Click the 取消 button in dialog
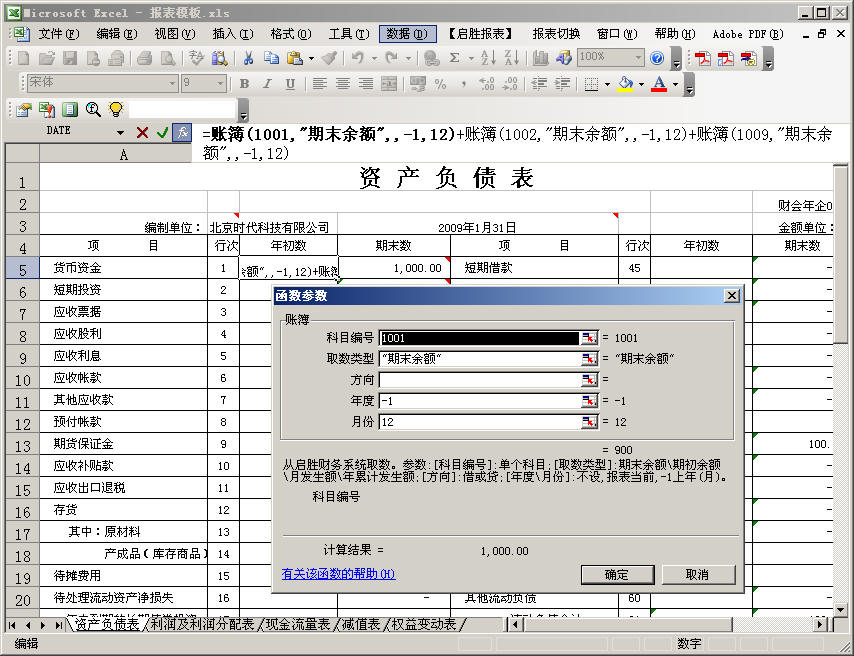 coord(697,574)
